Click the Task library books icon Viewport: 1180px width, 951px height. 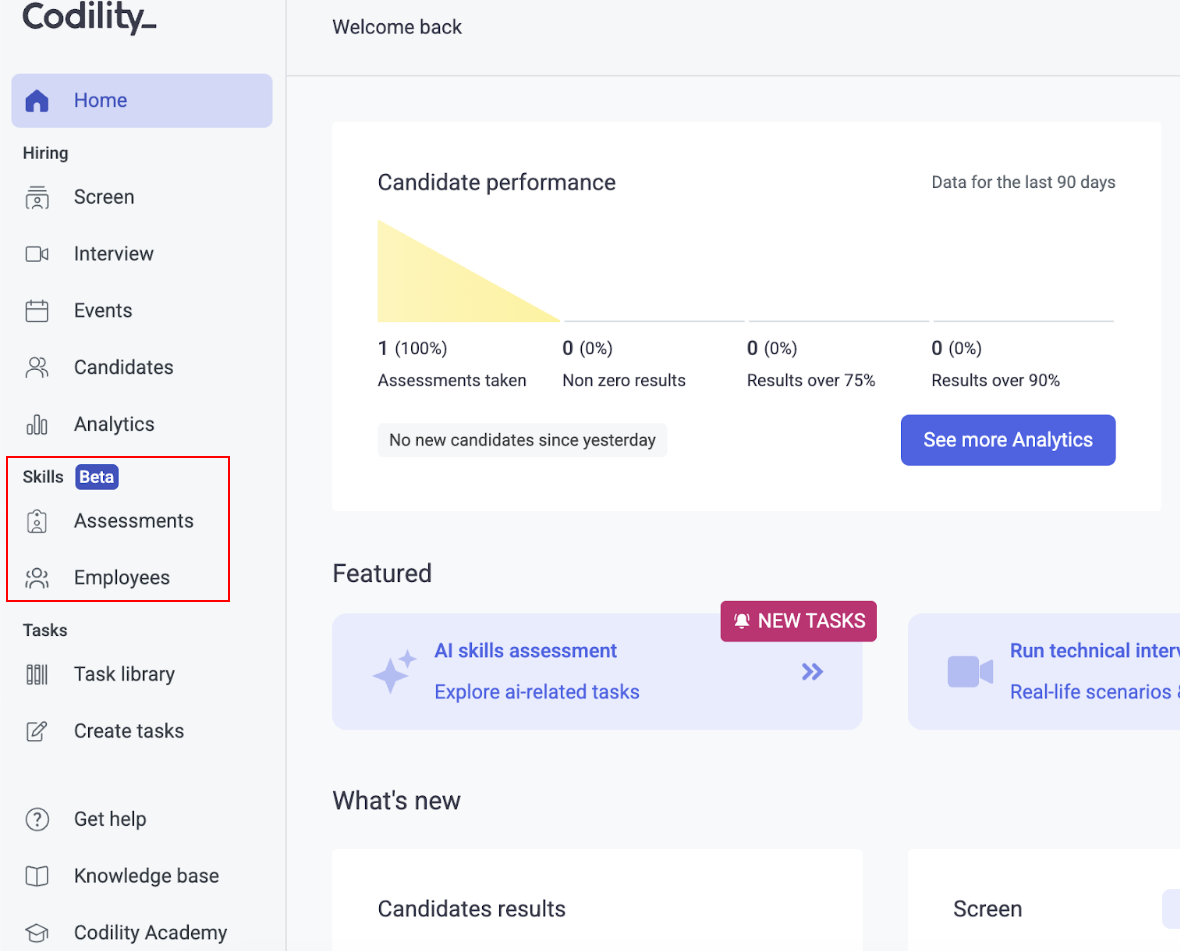tap(37, 674)
